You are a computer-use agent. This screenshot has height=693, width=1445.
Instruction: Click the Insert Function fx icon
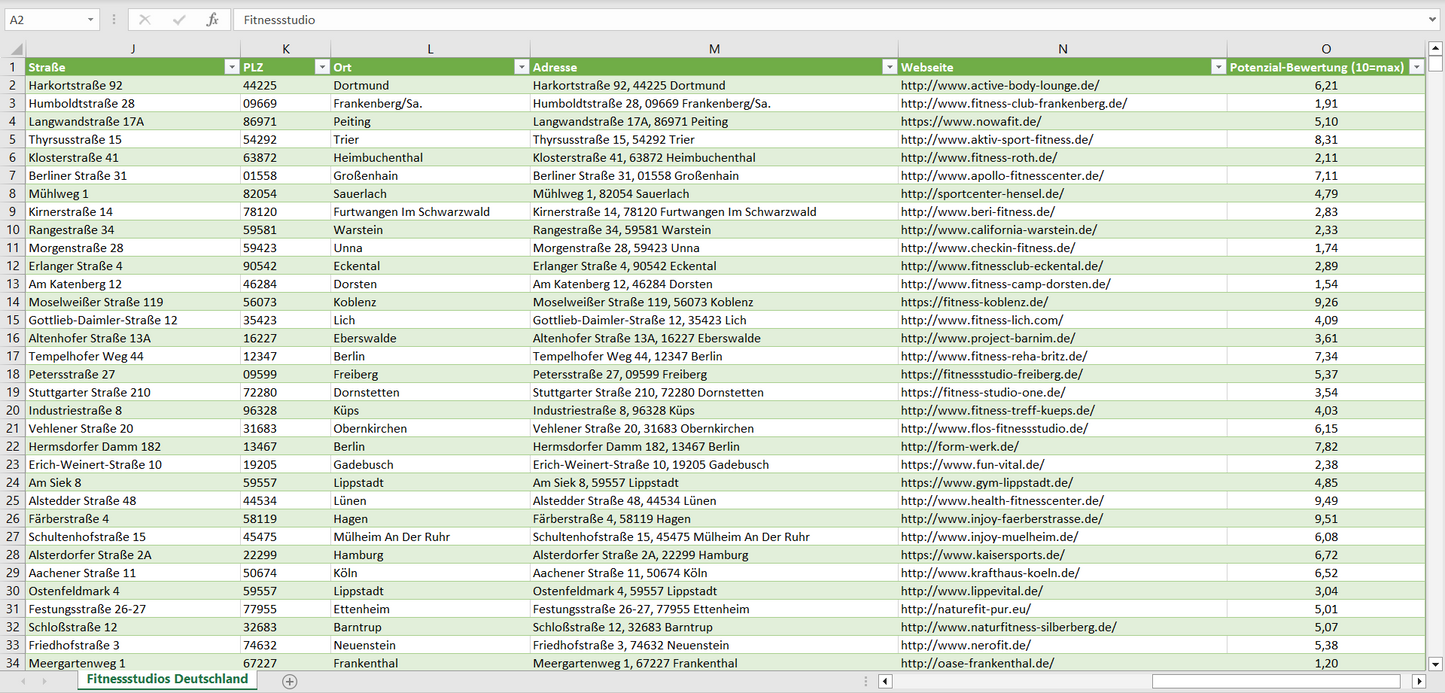(x=212, y=20)
